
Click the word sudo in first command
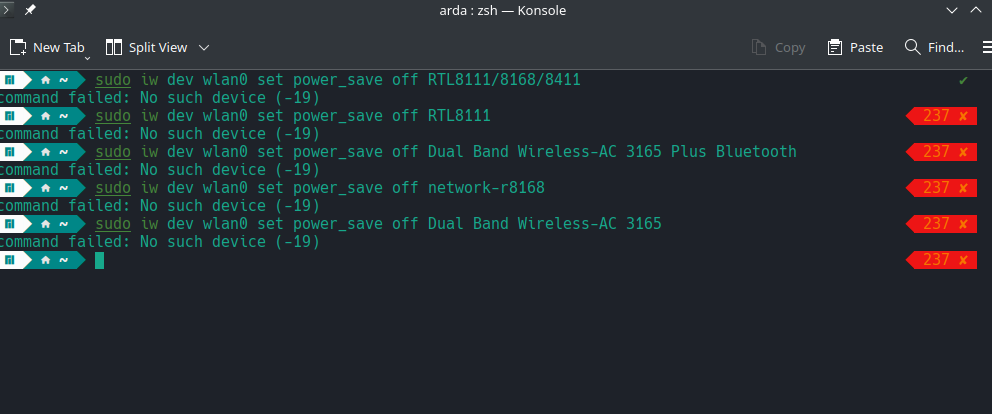click(x=113, y=80)
